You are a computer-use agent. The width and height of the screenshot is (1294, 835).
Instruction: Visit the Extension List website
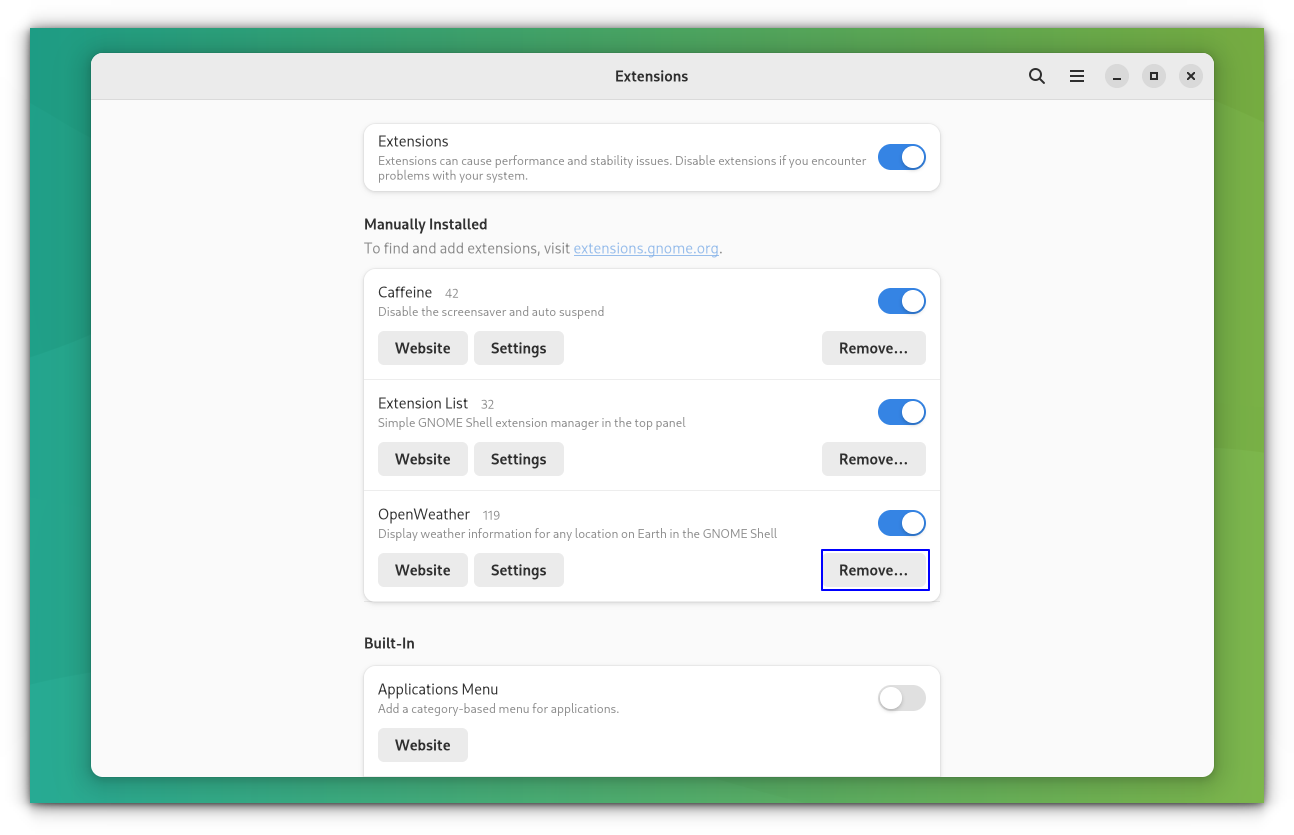(422, 459)
